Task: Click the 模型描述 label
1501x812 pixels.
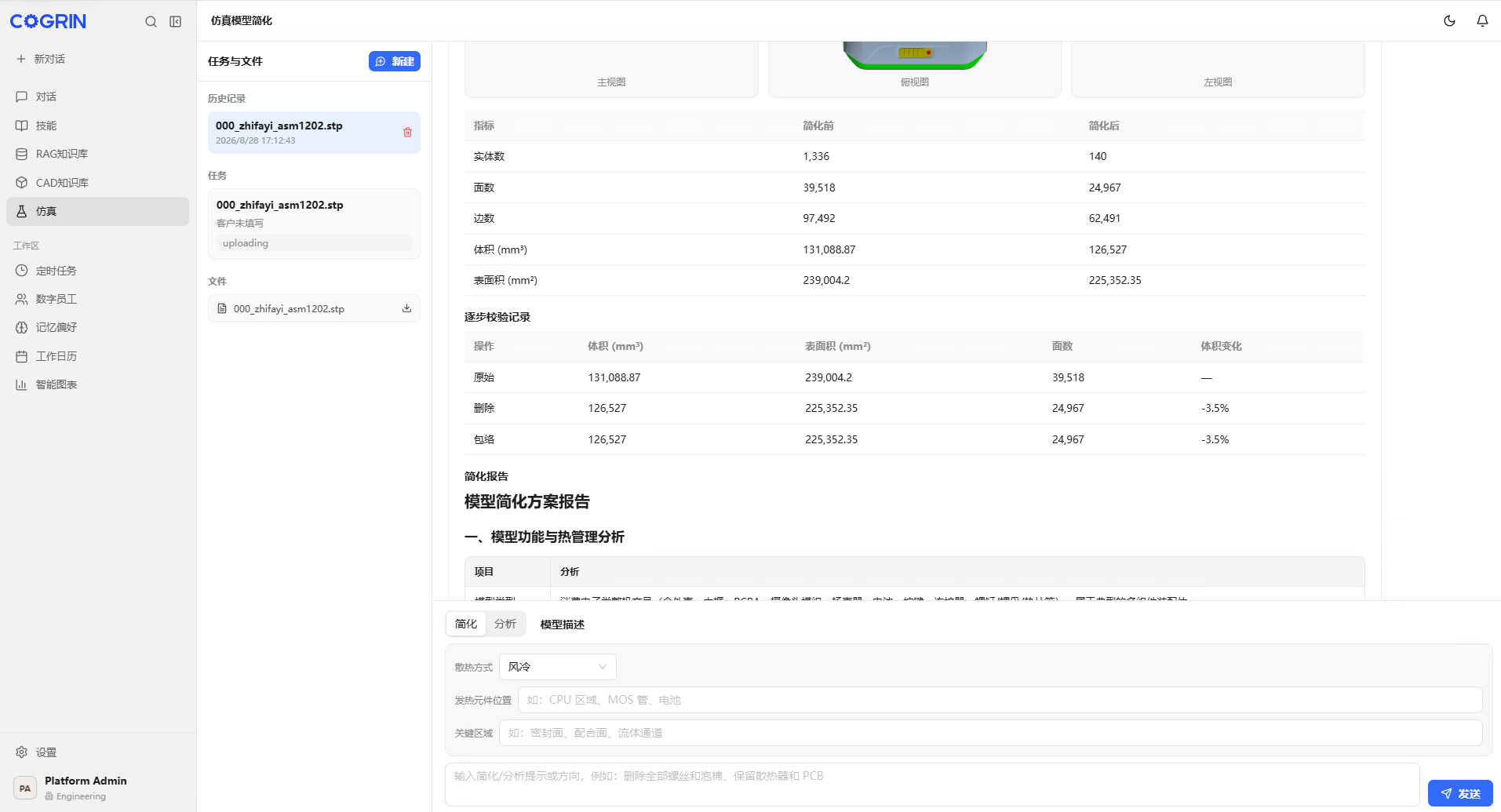Action: coord(563,624)
